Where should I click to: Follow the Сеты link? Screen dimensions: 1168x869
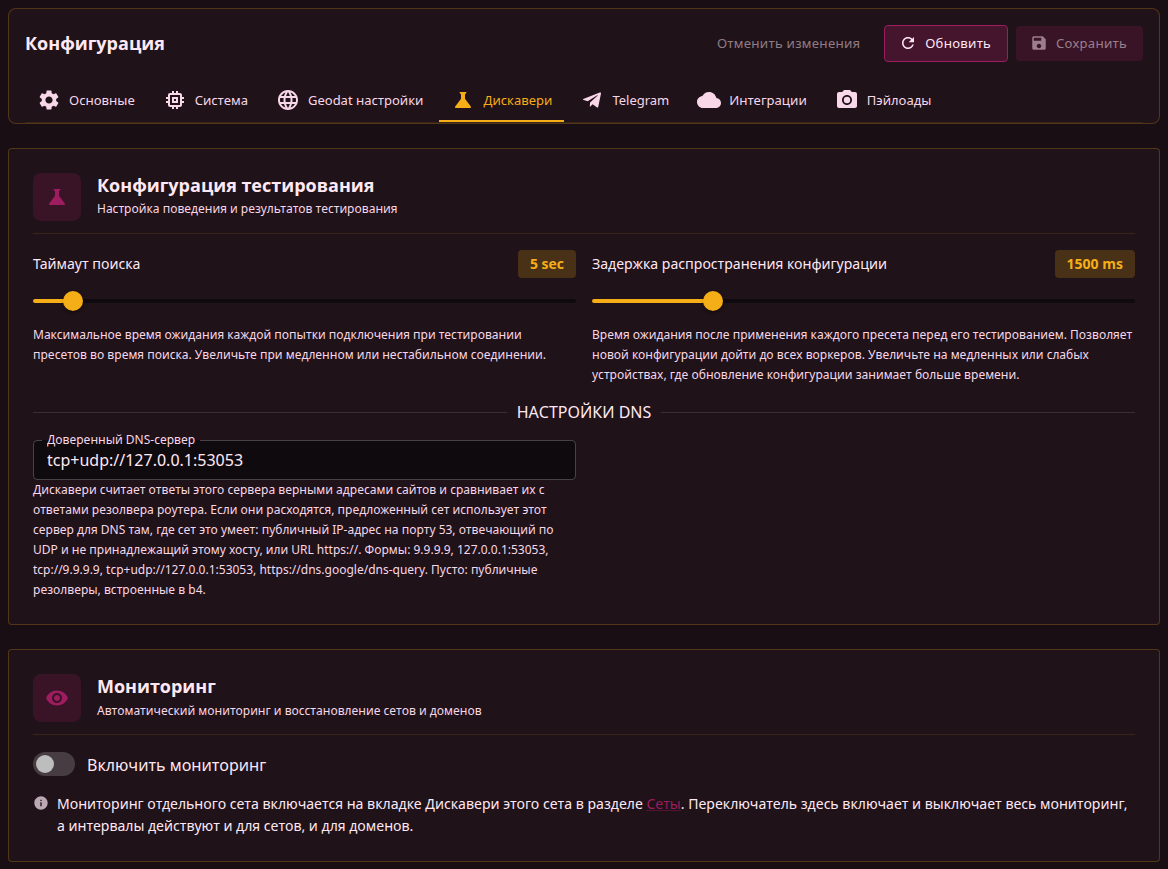663,804
